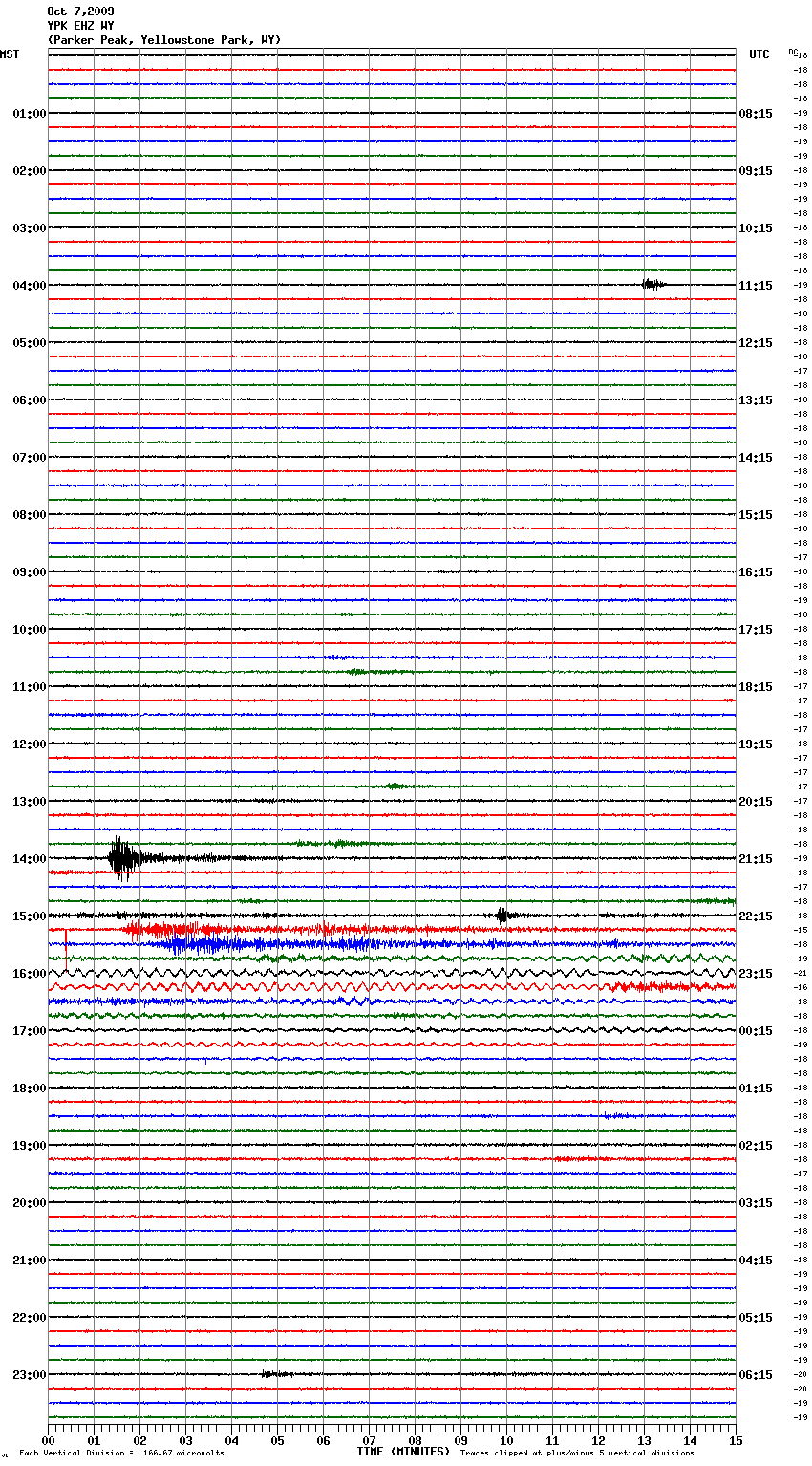Image resolution: width=812 pixels, height=1466 pixels.
Task: Click the 04:15 UTC time label
Action: pyautogui.click(x=756, y=1261)
